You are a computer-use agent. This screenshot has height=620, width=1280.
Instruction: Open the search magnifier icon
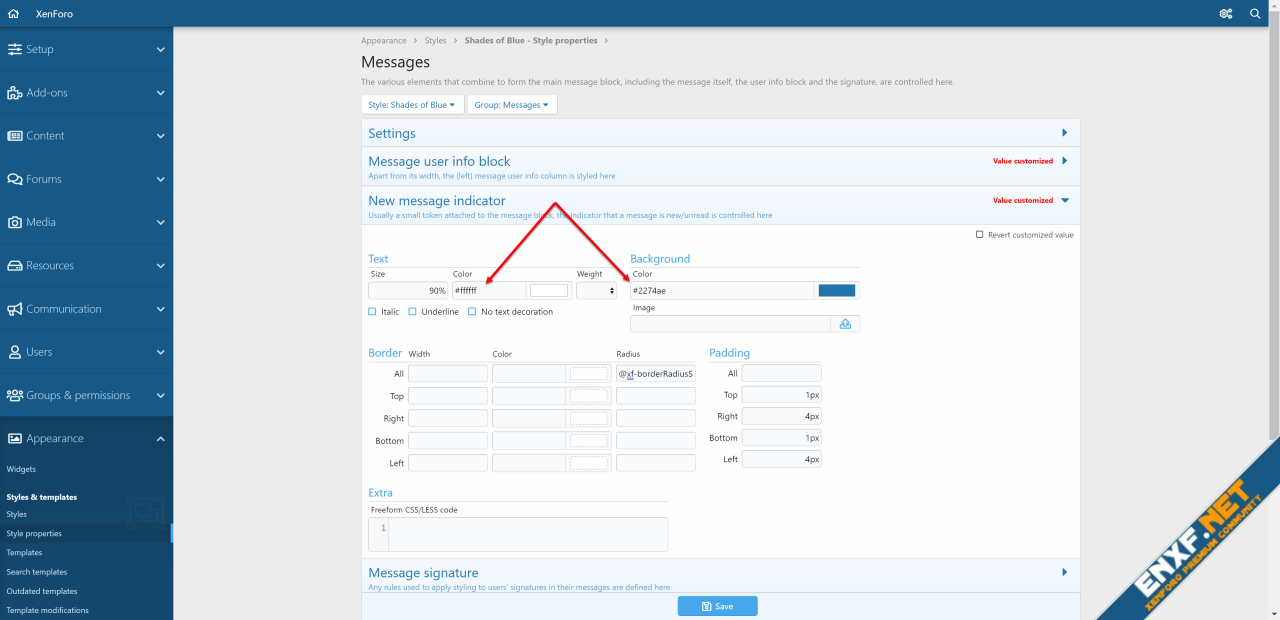click(1255, 14)
